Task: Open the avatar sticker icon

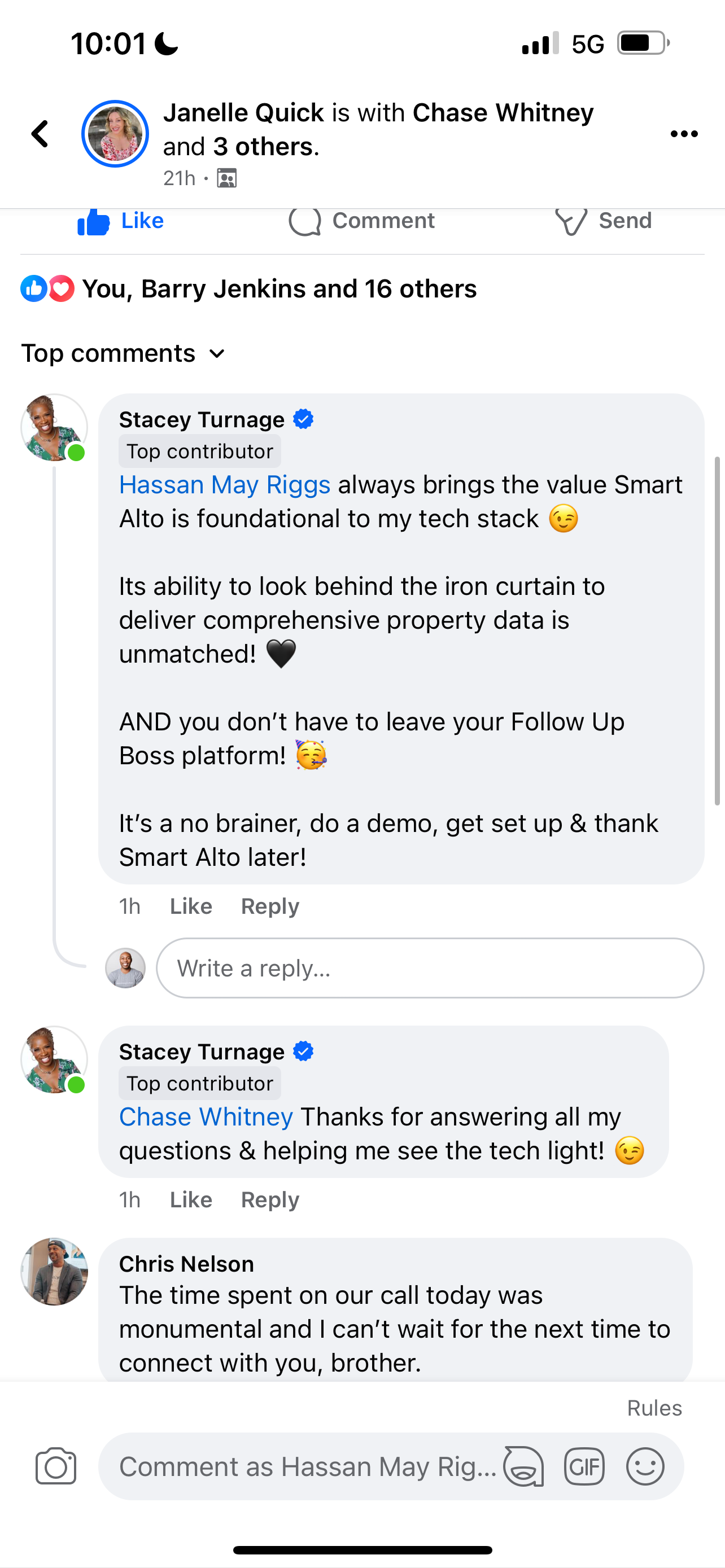Action: coord(523,1466)
